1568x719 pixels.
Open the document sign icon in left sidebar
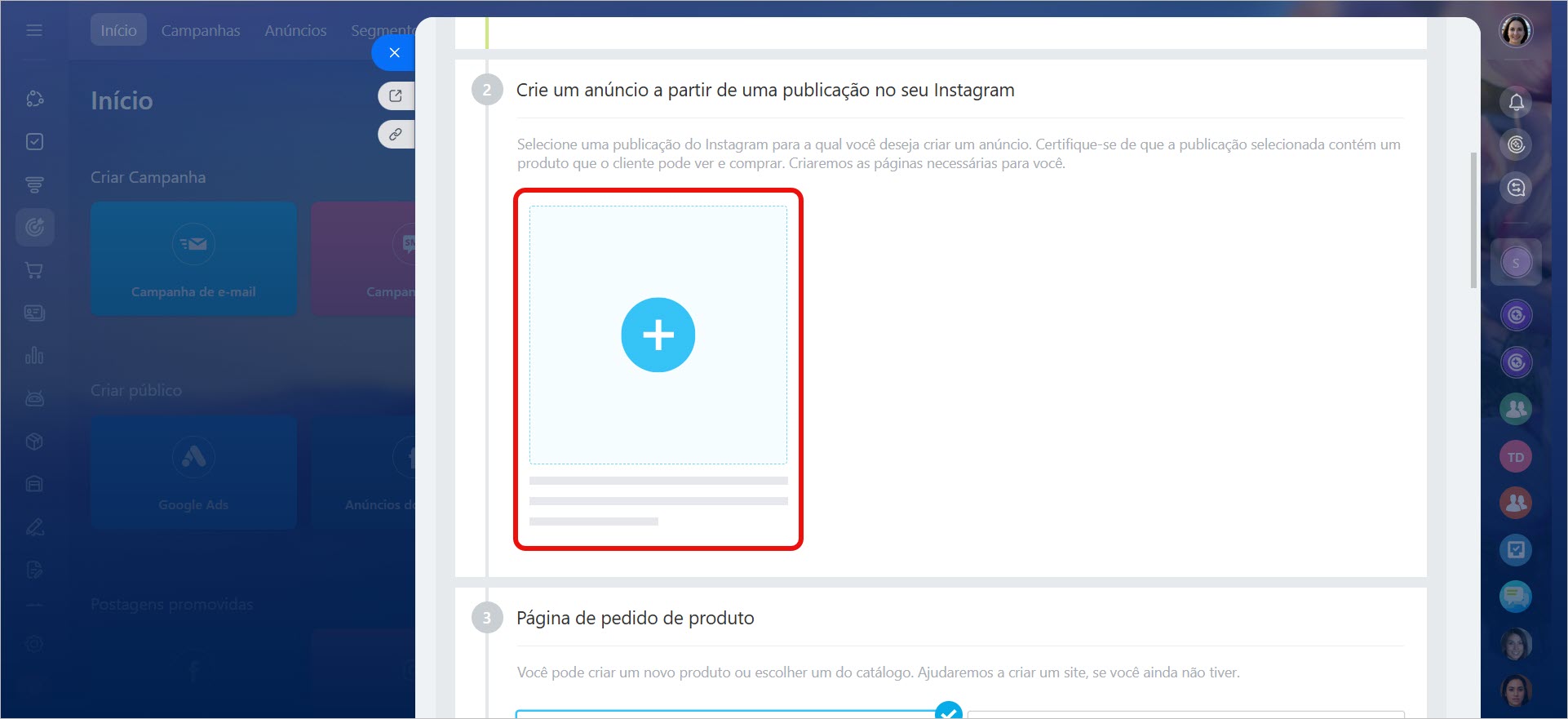tap(34, 570)
